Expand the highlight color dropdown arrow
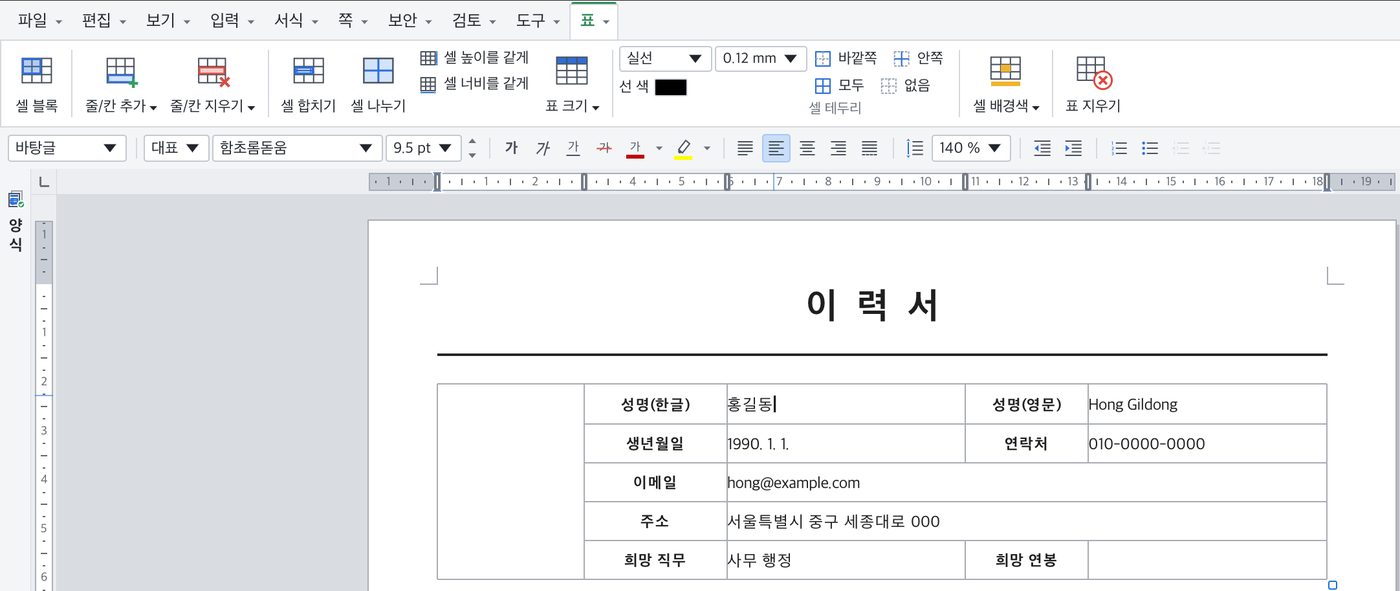1400x591 pixels. point(707,148)
